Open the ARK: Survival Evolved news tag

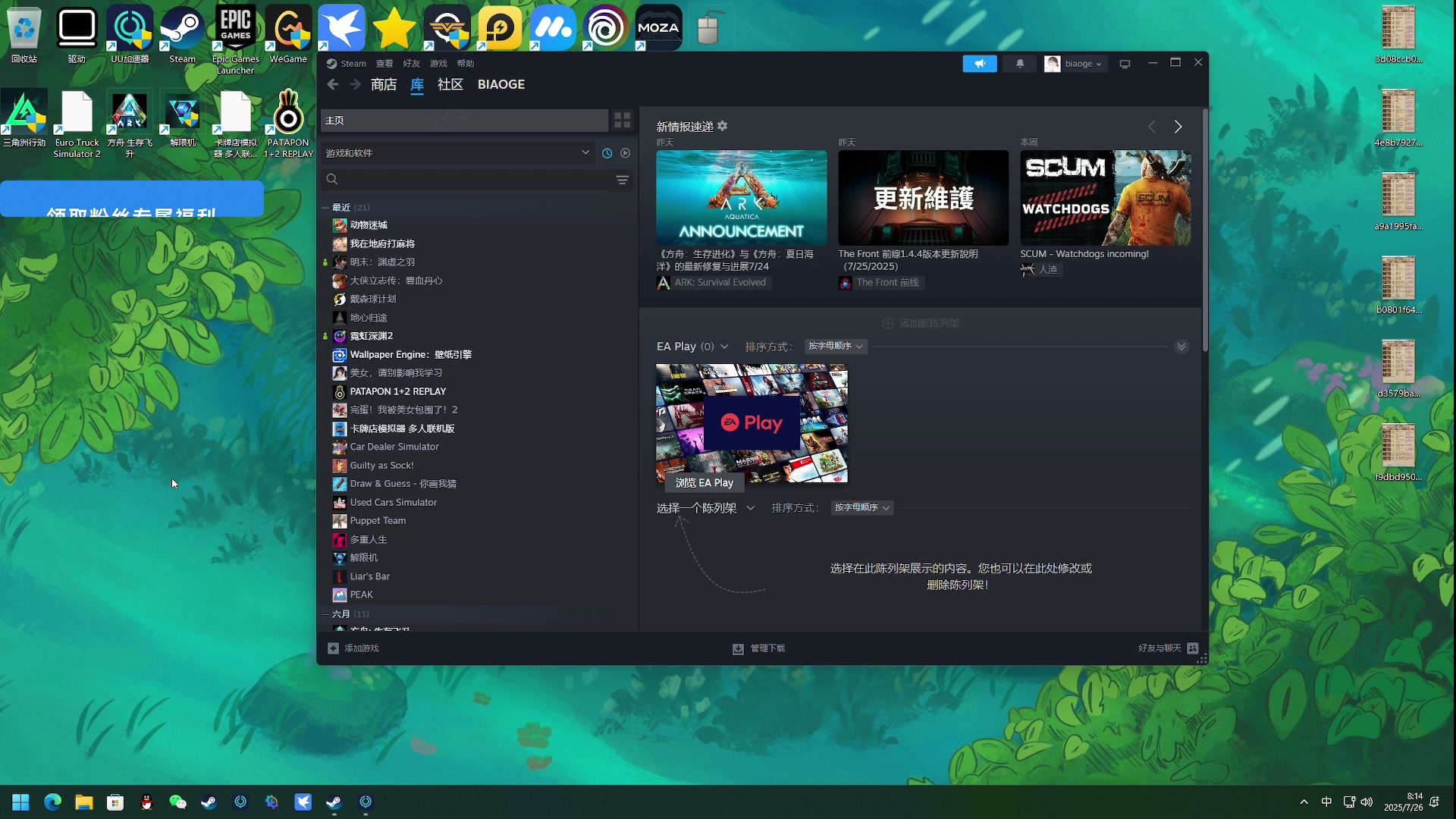pyautogui.click(x=713, y=283)
